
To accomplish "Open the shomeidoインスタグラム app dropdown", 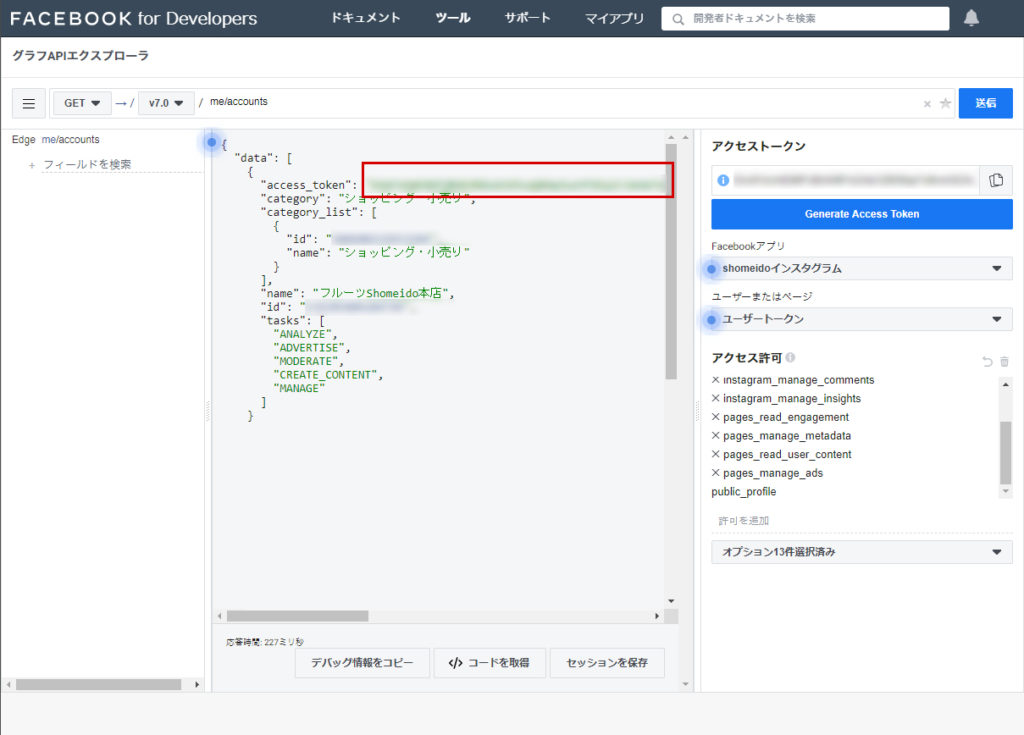I will [x=861, y=268].
